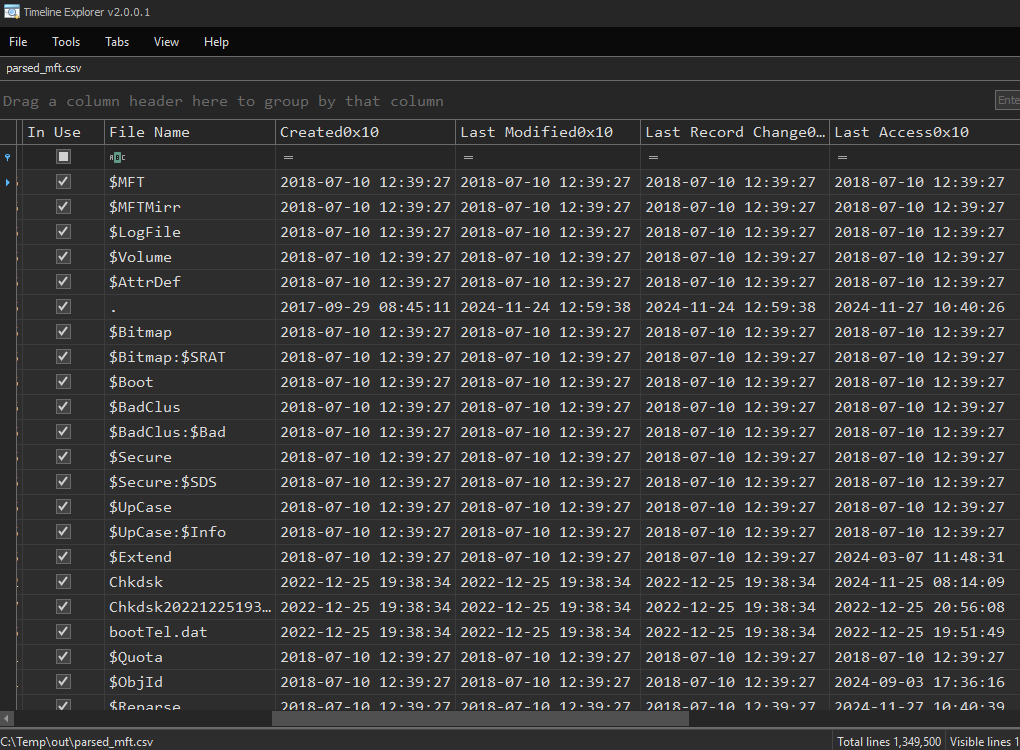Switch to the parsed_mft.csv tab

tap(44, 68)
